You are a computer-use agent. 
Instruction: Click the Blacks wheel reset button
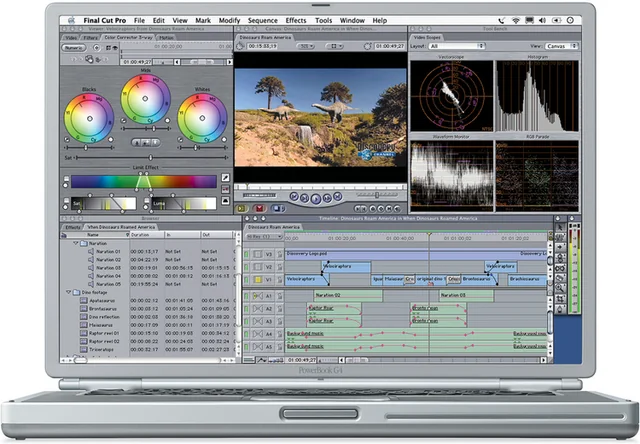[x=111, y=139]
